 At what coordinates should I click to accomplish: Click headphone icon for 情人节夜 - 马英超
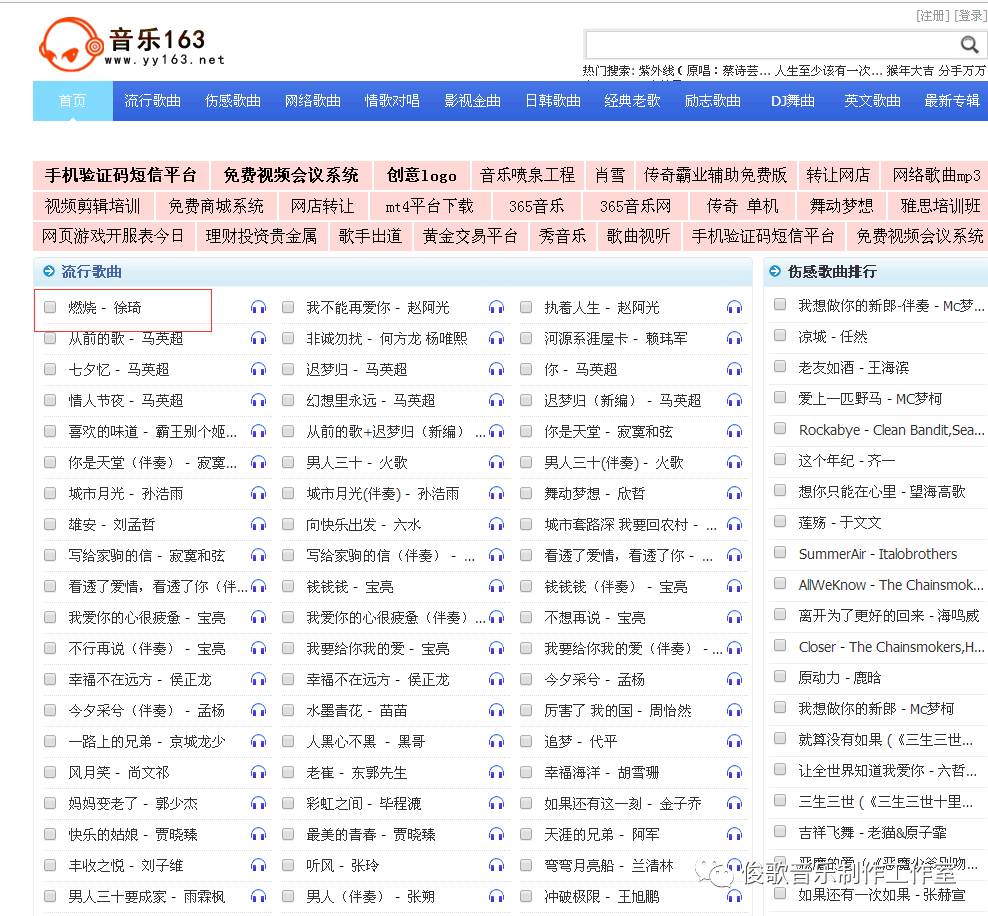click(x=258, y=400)
